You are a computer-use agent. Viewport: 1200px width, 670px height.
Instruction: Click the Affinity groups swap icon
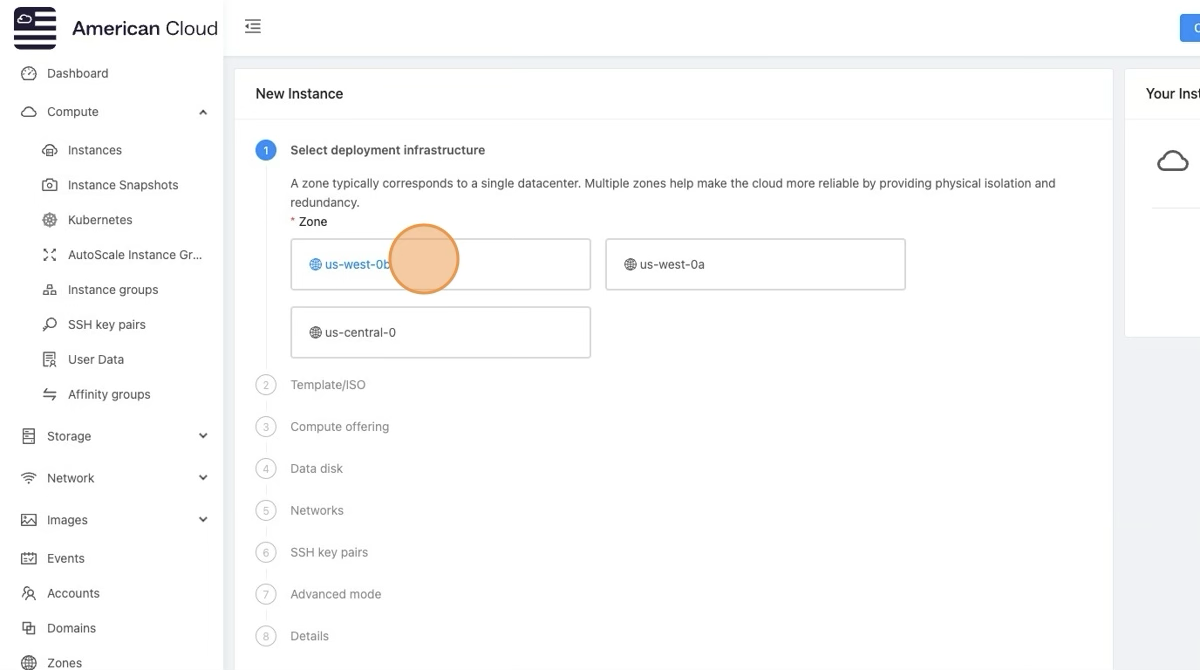(50, 395)
